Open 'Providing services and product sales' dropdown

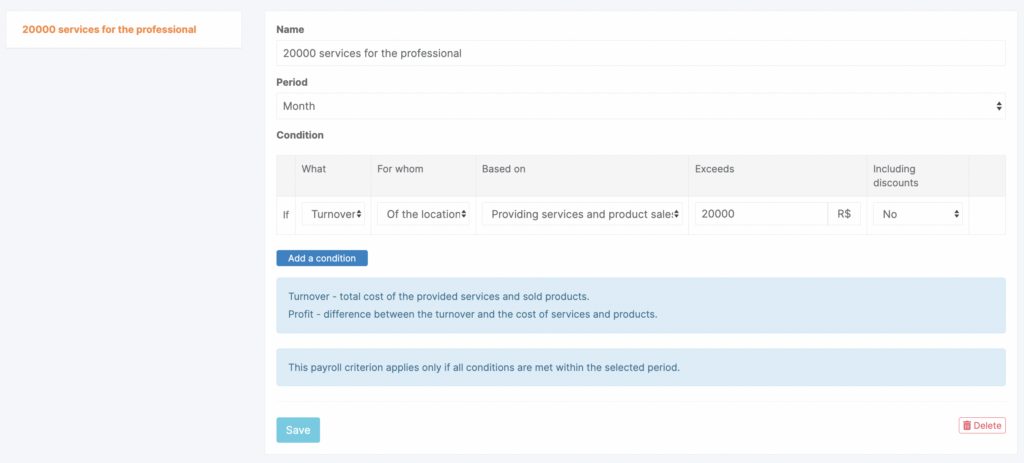coord(582,214)
